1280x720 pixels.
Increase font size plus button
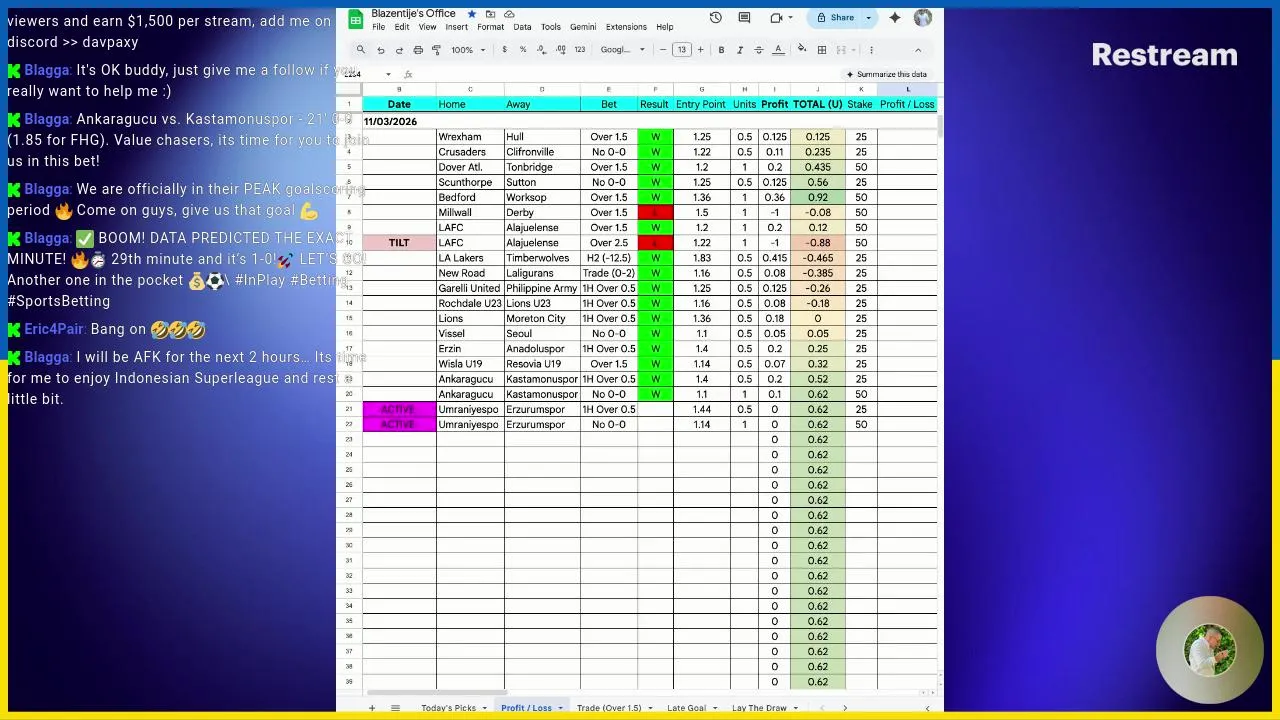click(x=700, y=50)
